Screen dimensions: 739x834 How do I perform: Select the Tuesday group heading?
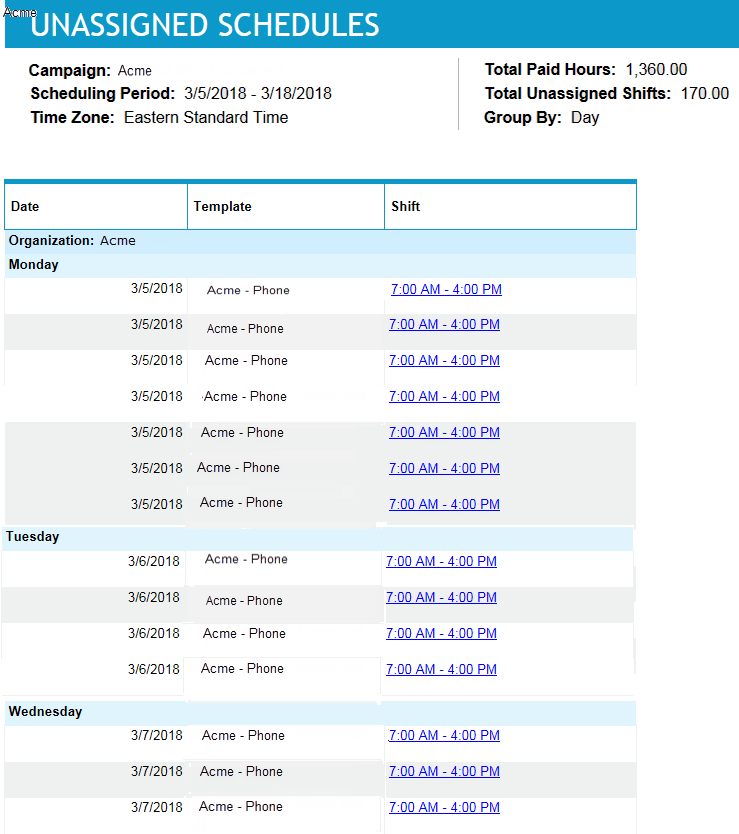(317, 537)
